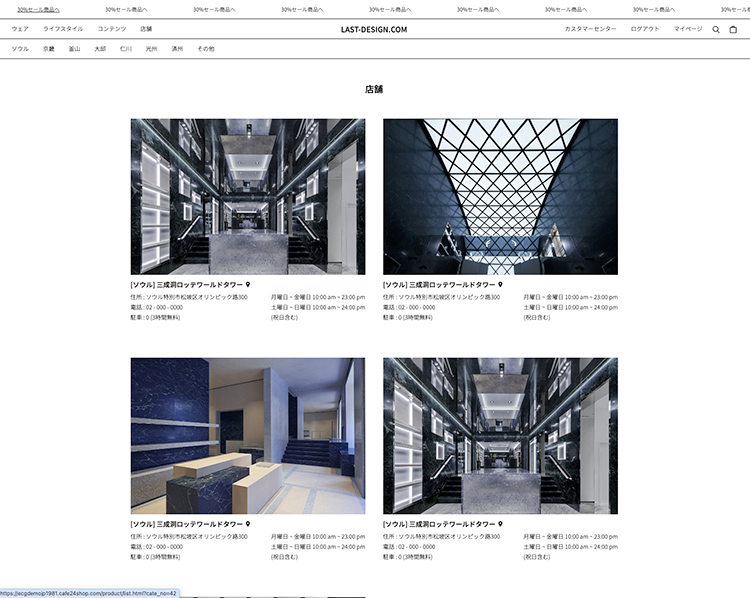Open the shopping bag cart icon
The width and height of the screenshot is (750, 598).
tap(733, 30)
